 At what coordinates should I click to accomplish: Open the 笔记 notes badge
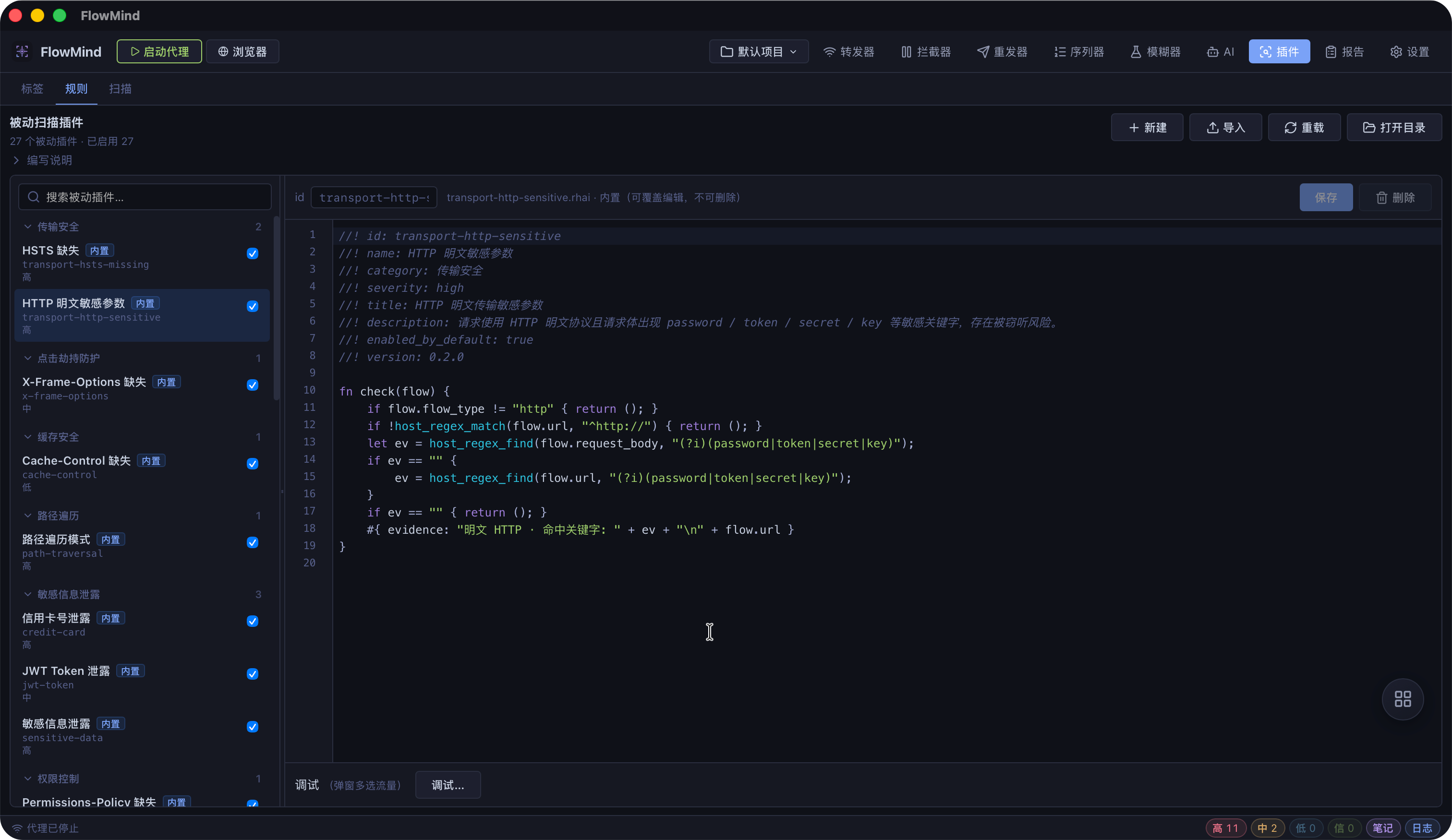[x=1383, y=828]
